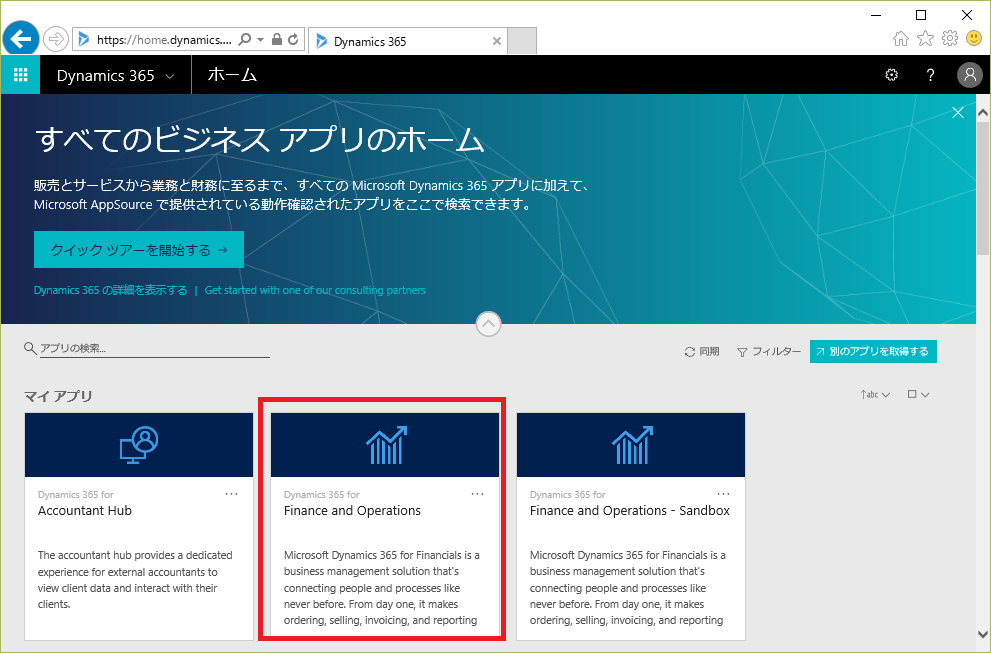Open favorites star icon
Screen dimensions: 991x653
(925, 39)
